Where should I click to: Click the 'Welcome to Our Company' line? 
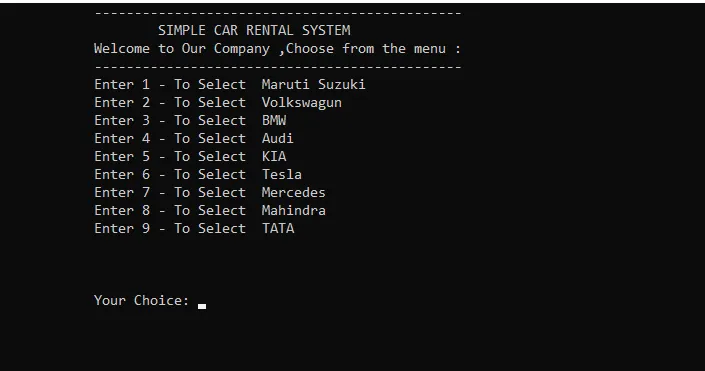coord(277,49)
